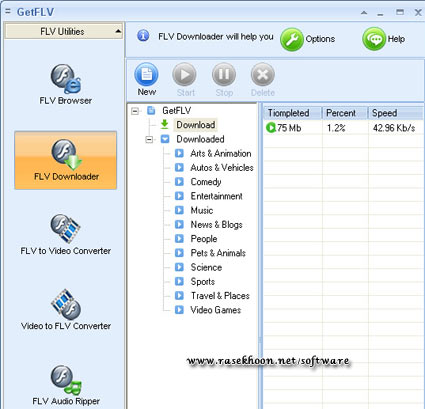
Task: Open the Comedy category
Action: pos(206,182)
